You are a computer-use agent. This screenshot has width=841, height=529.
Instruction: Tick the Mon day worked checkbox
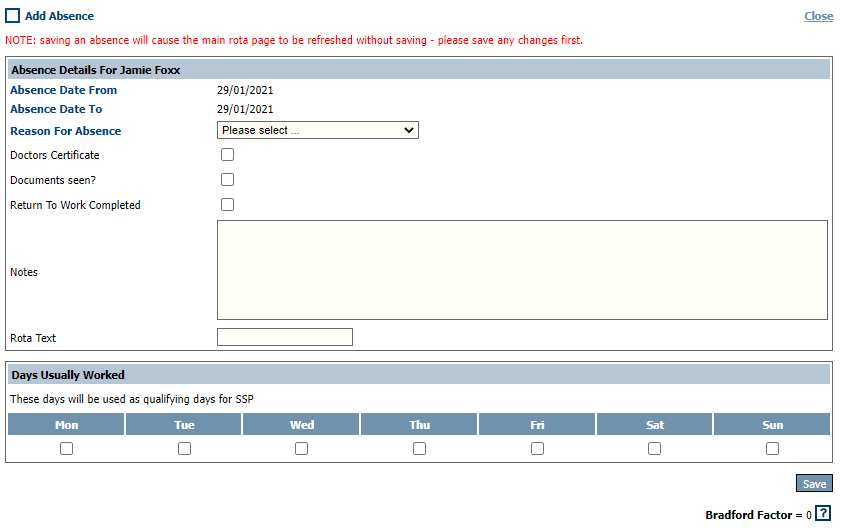tap(67, 448)
